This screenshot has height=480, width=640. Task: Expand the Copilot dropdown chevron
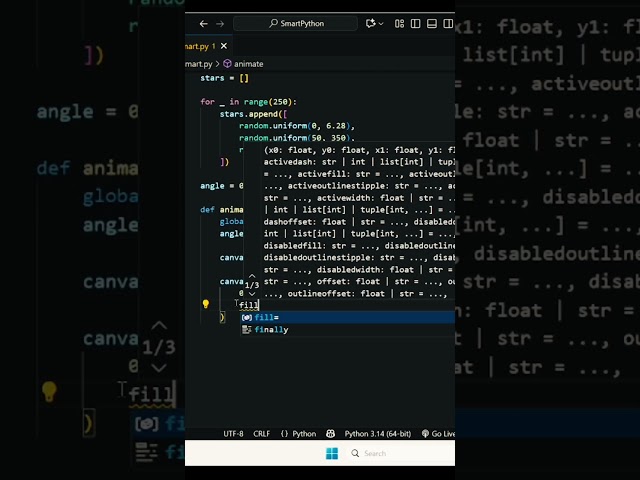(x=381, y=24)
